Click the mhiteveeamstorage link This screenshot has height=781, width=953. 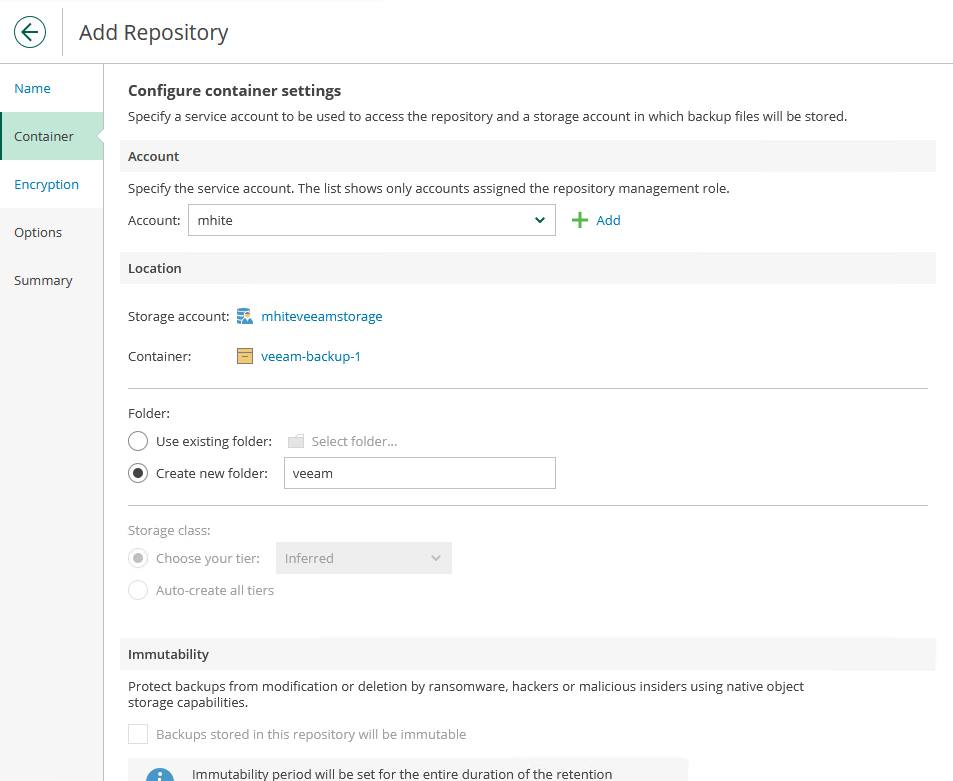[321, 316]
